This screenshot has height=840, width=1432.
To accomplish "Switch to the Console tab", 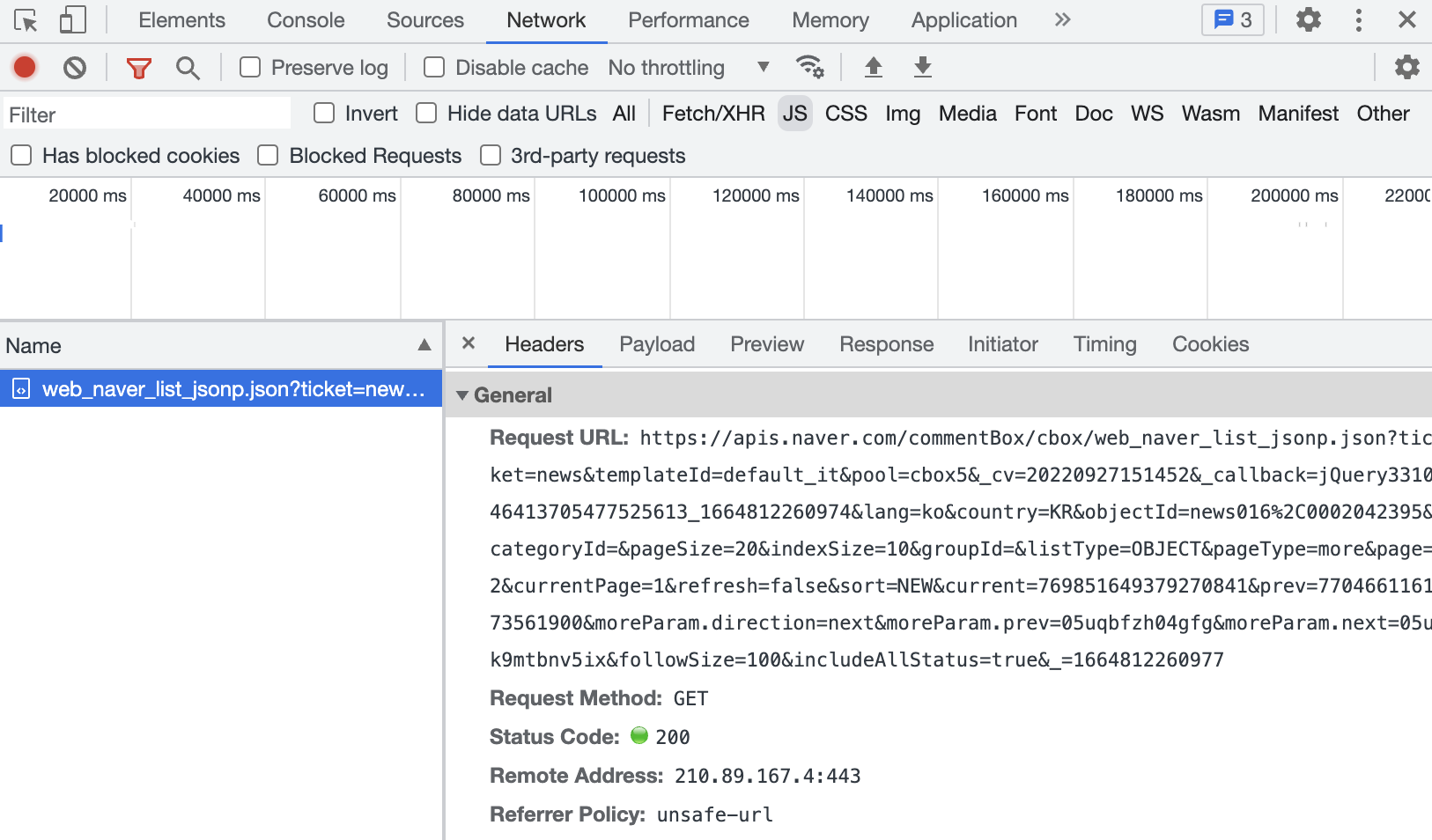I will (306, 19).
